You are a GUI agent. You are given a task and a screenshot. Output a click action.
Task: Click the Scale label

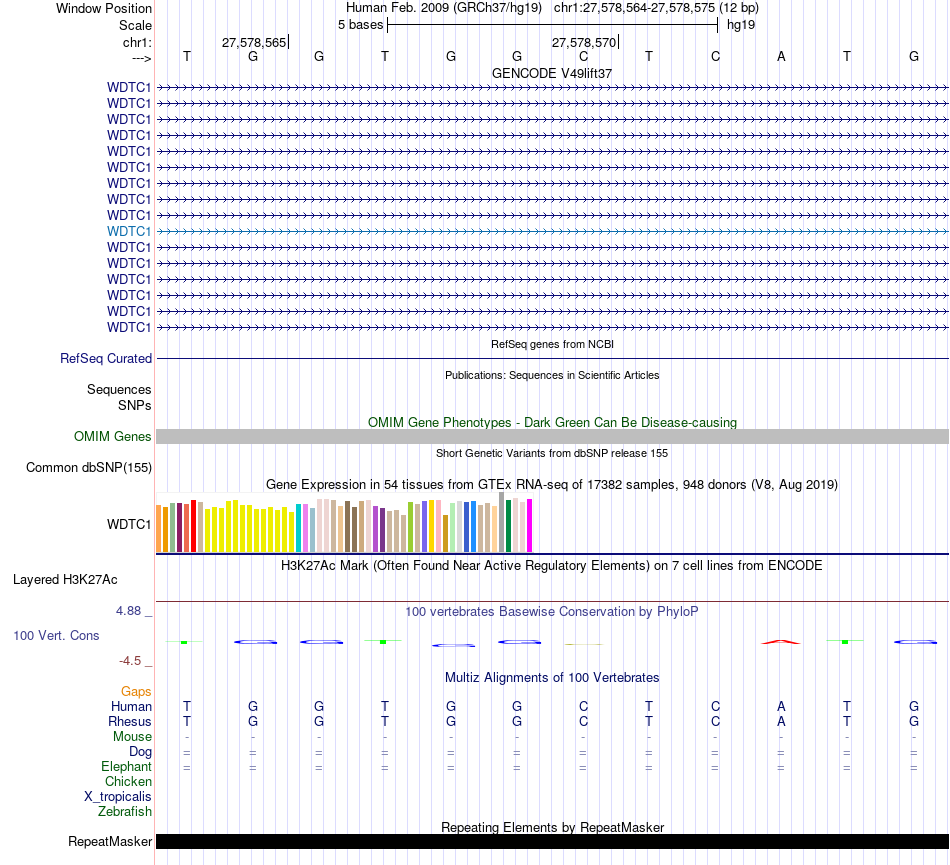coord(135,25)
